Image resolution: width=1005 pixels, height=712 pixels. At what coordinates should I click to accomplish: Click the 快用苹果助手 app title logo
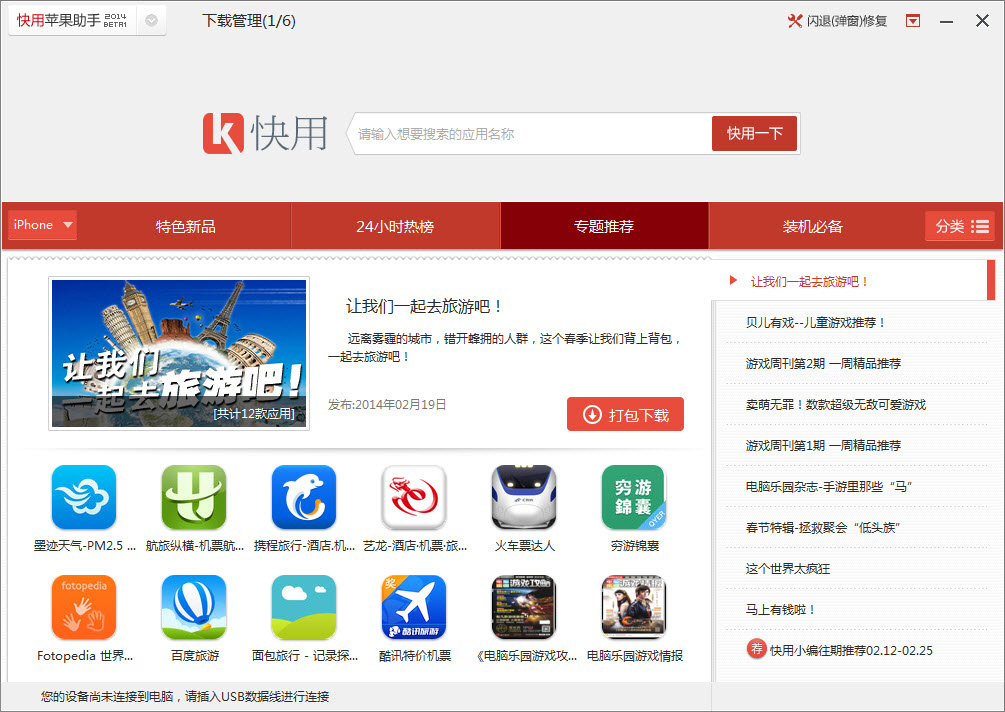(72, 21)
